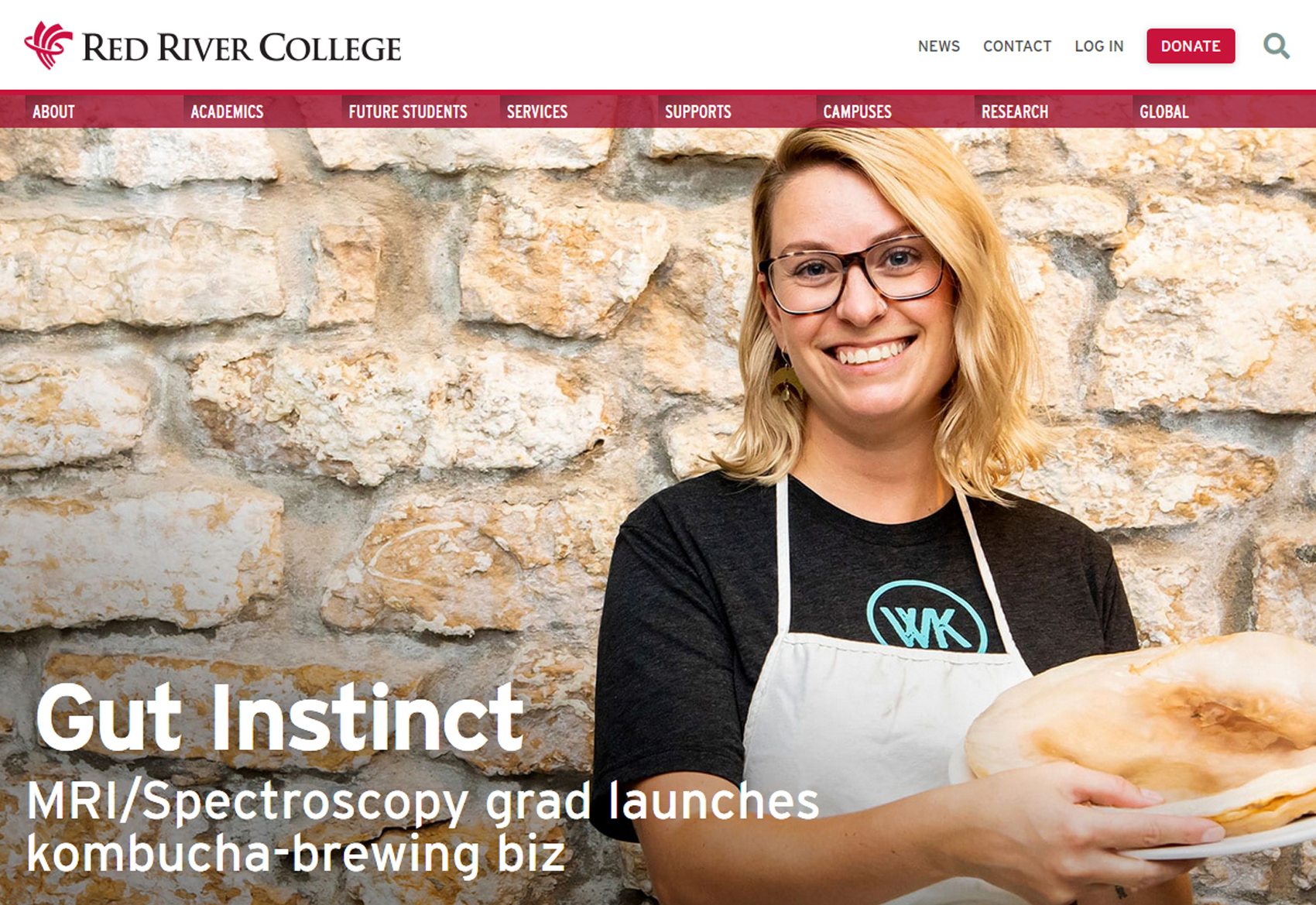Select the Supports menu item
The width and height of the screenshot is (1316, 905).
click(x=698, y=111)
